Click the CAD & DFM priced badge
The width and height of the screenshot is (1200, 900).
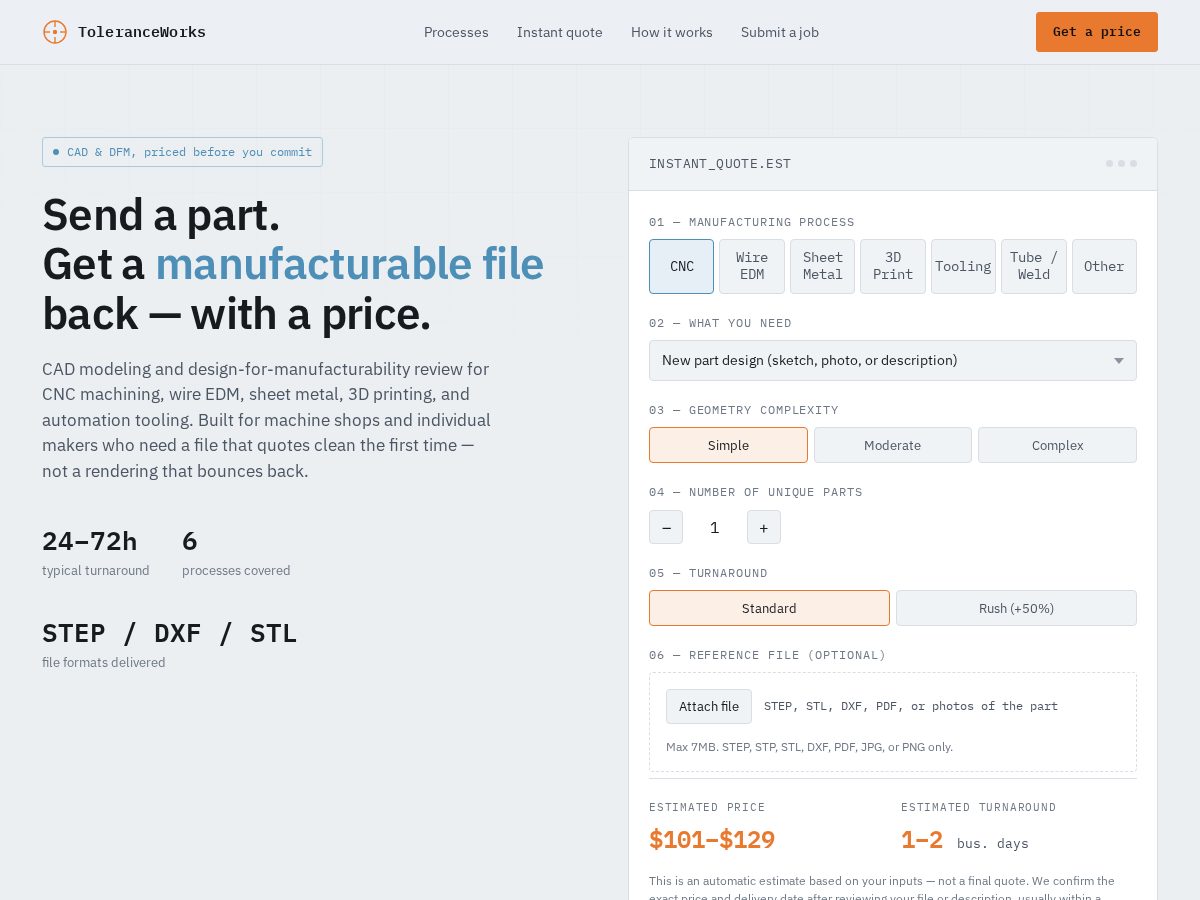[182, 152]
